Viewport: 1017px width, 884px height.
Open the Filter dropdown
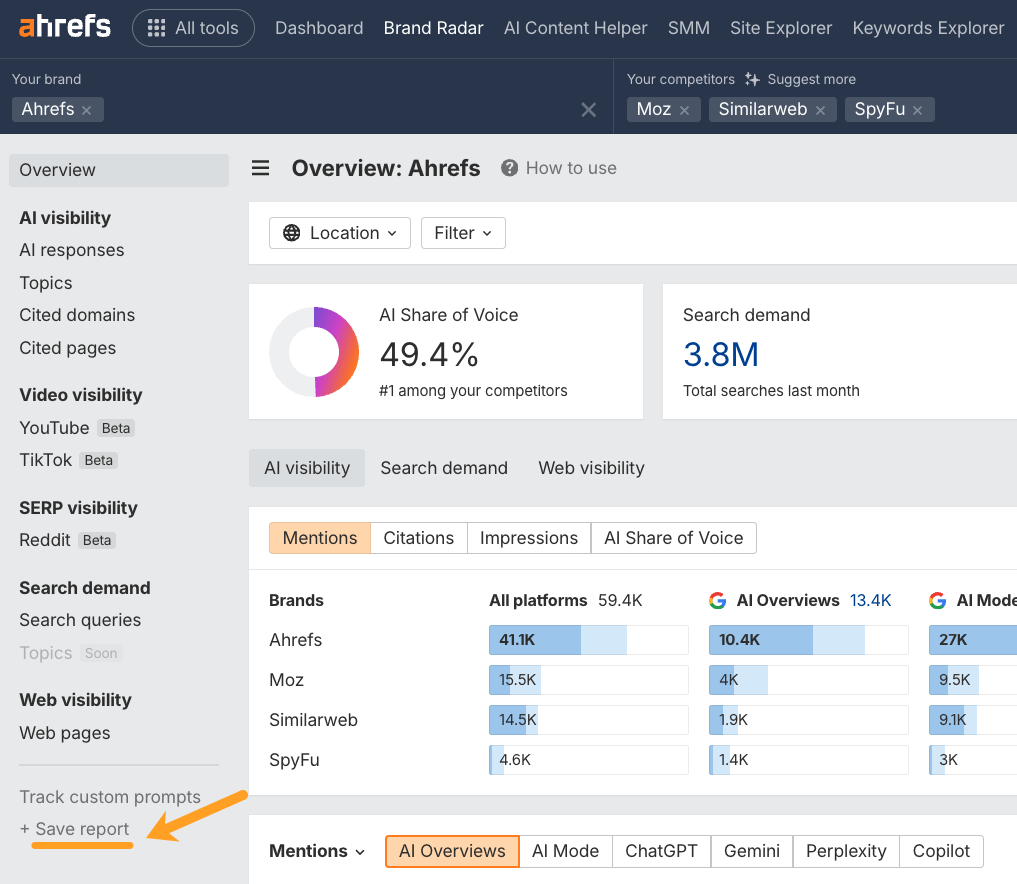[463, 233]
